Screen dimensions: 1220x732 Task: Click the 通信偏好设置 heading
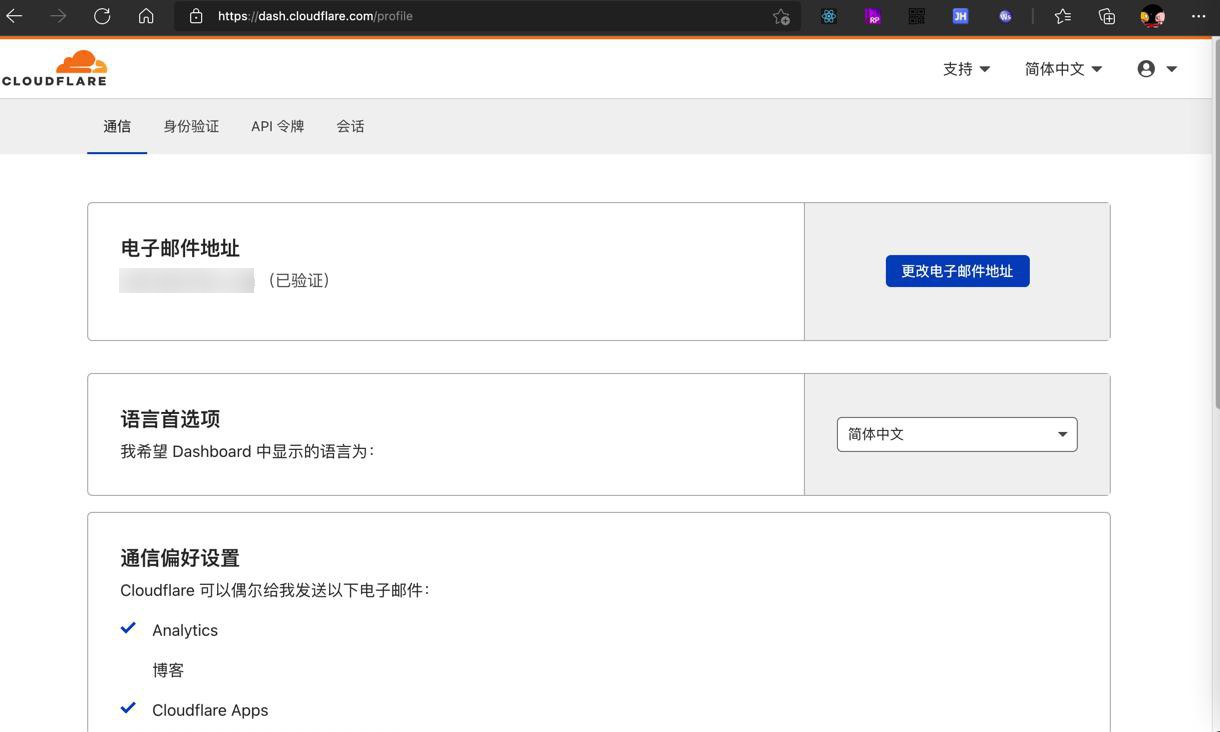pyautogui.click(x=180, y=558)
